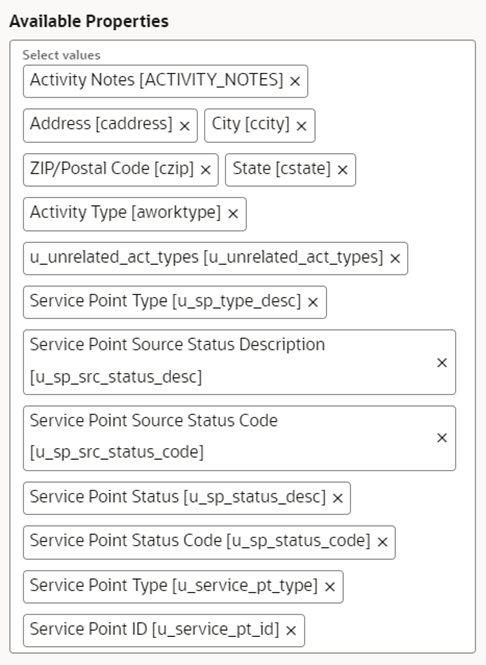Remove Service Point Type [u_service_pt_type] chip

(330, 587)
